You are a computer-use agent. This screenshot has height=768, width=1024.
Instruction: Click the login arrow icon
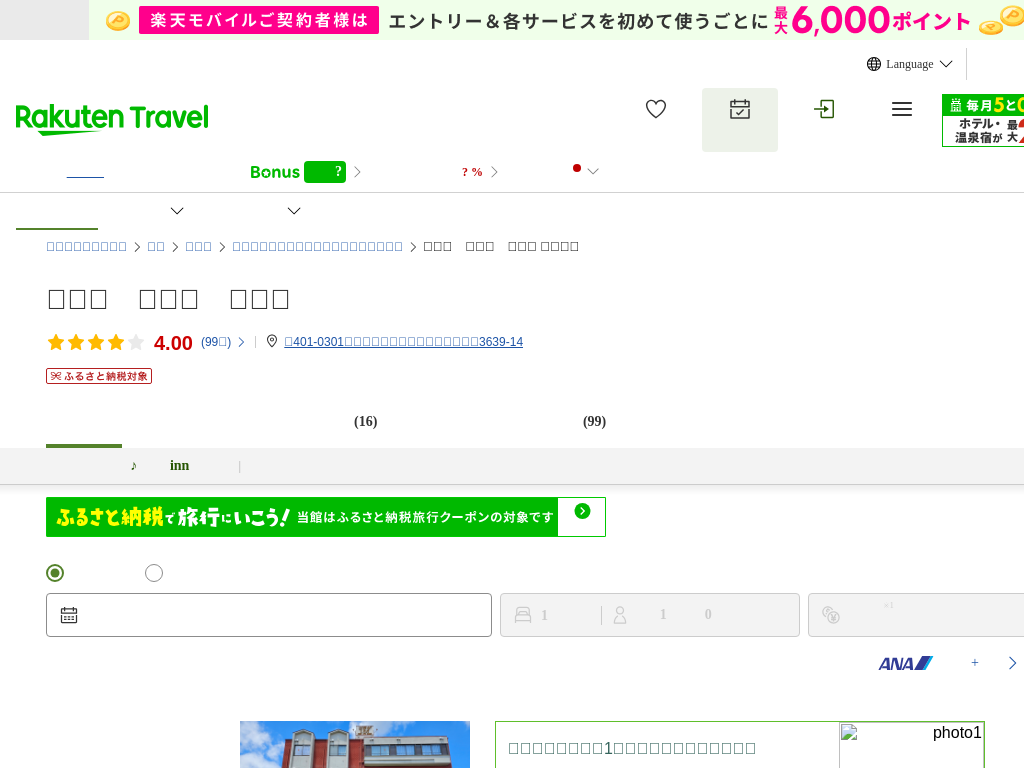(x=824, y=109)
